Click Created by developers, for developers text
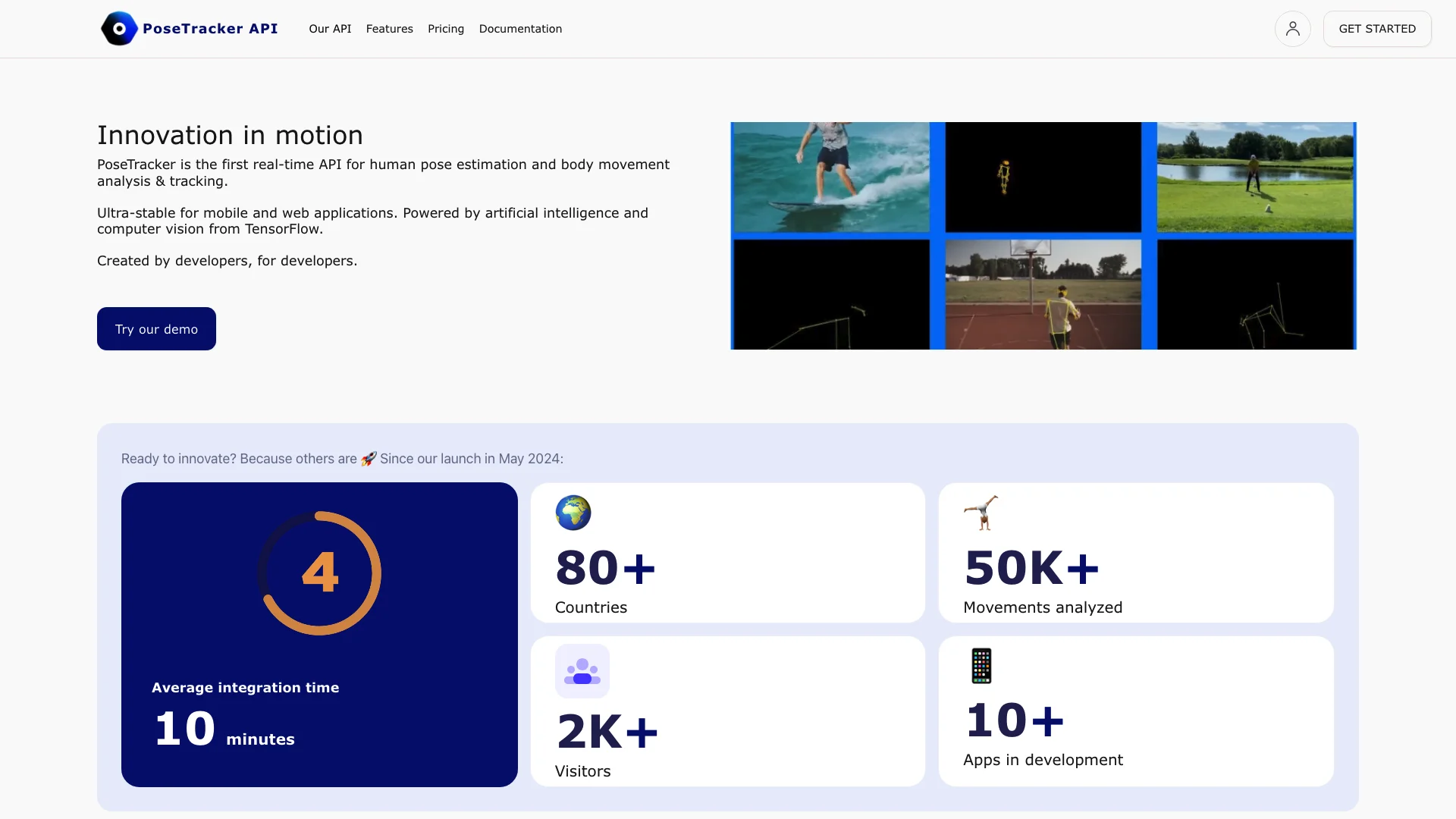Image resolution: width=1456 pixels, height=819 pixels. 227,261
